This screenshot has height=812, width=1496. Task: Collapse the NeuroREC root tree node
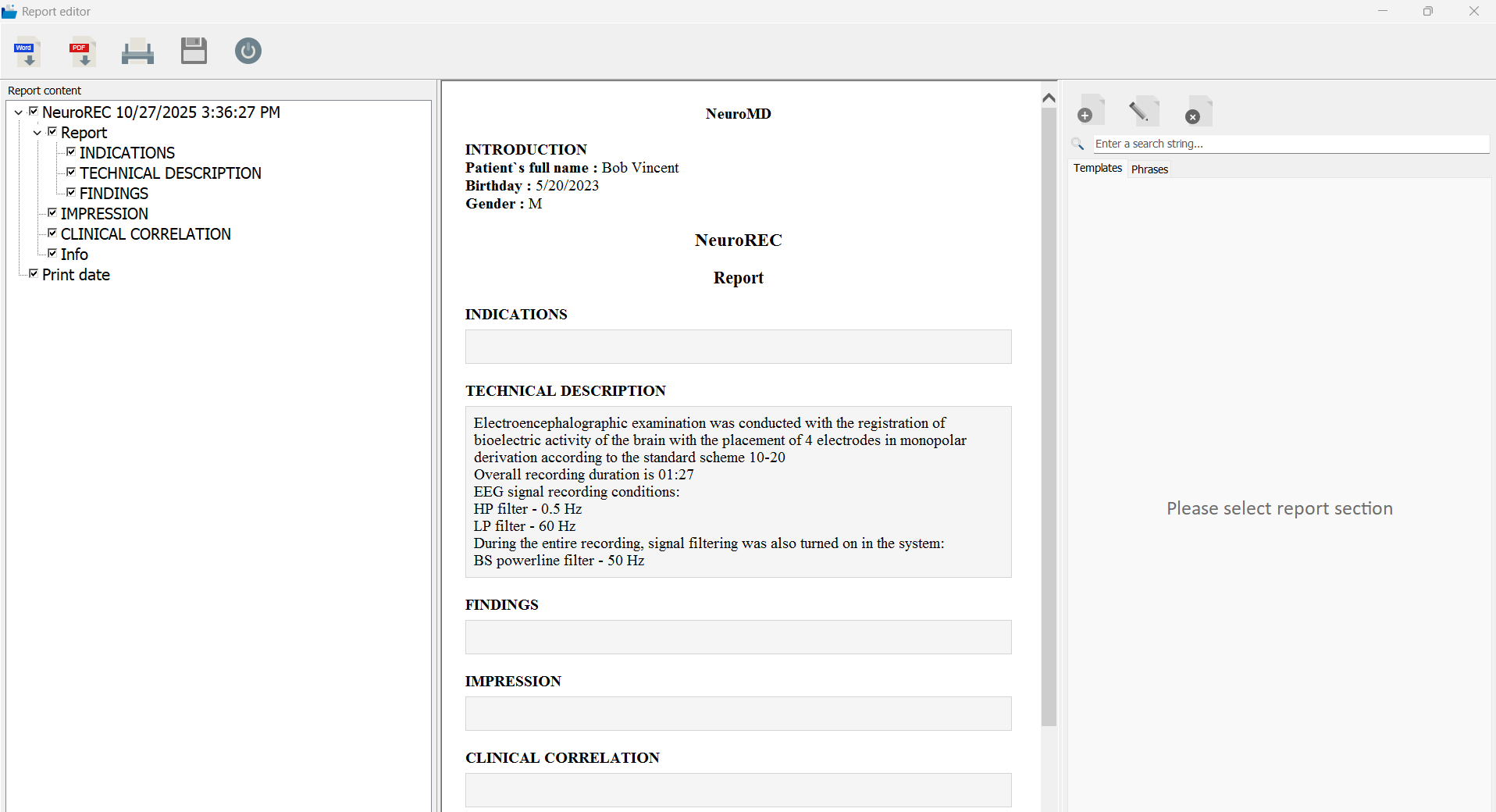tap(19, 112)
